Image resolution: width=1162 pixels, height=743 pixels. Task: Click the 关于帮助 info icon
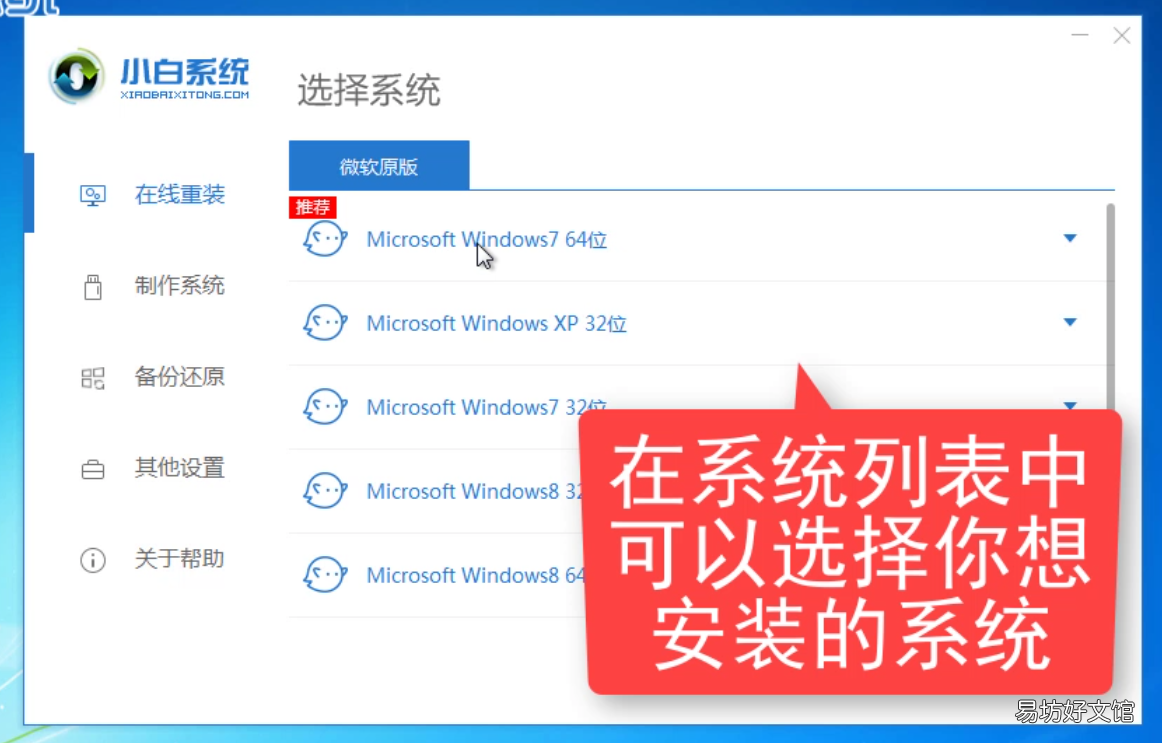(x=93, y=560)
